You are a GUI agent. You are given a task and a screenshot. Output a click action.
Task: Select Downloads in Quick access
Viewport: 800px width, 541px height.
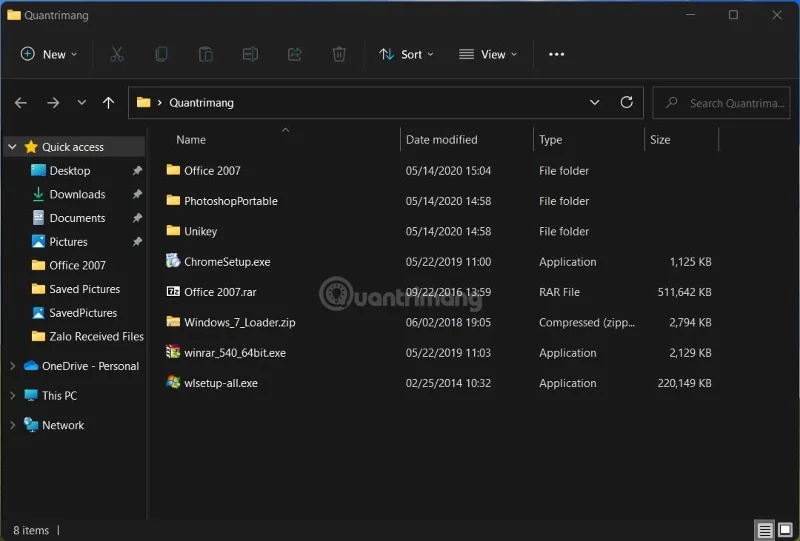click(x=78, y=194)
